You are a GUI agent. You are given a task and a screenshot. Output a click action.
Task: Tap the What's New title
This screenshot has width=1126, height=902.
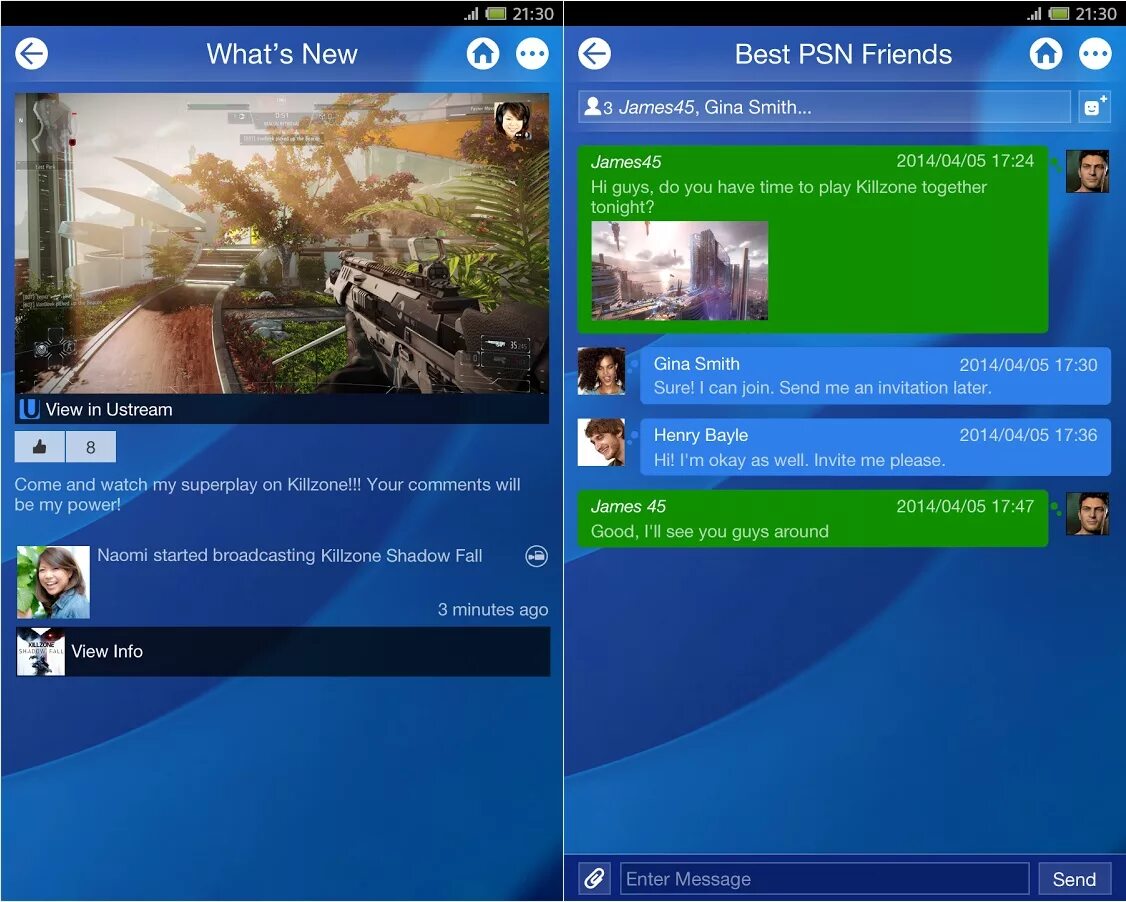282,54
